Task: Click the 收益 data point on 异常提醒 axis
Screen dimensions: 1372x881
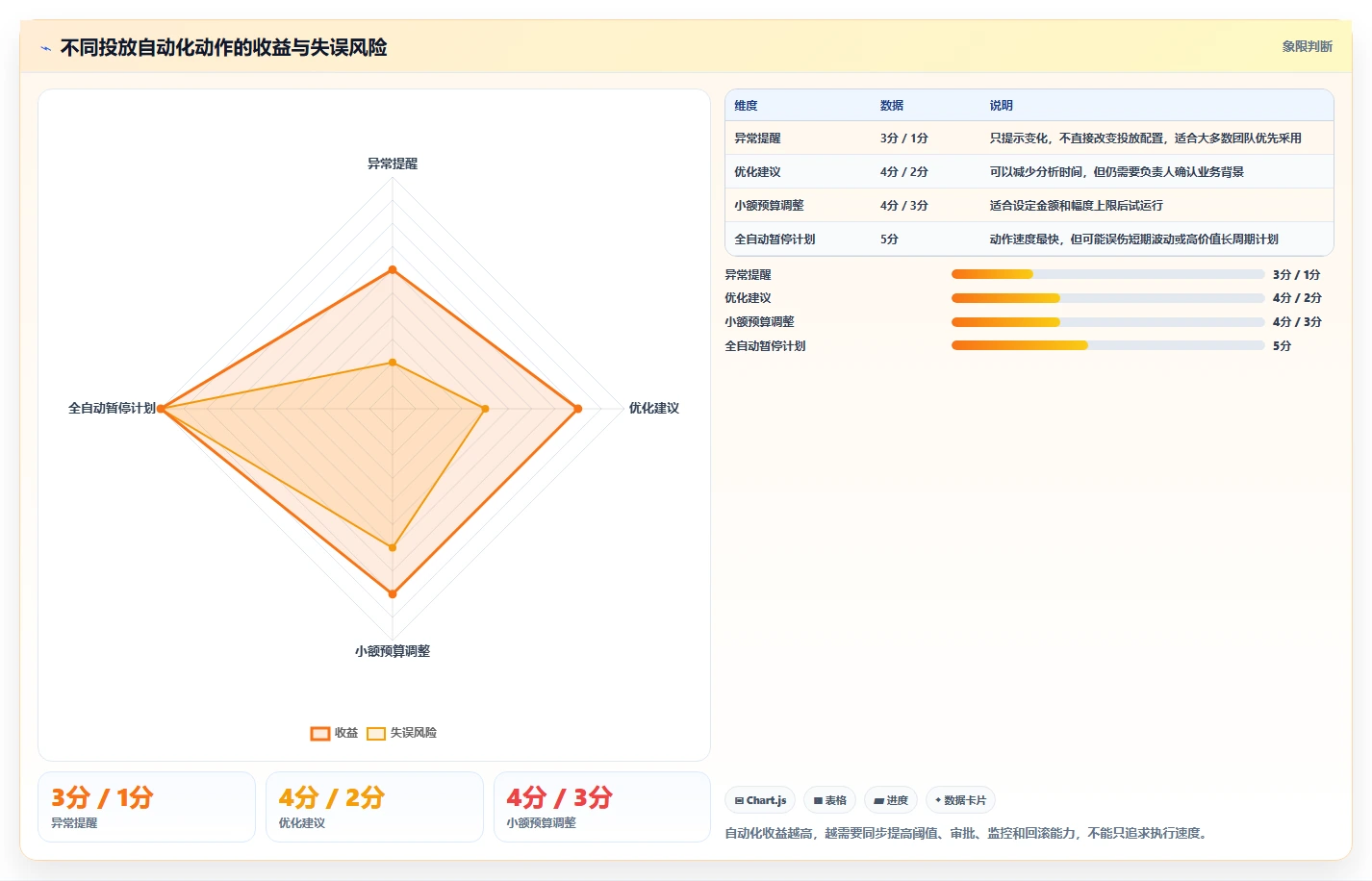Action: (x=393, y=270)
